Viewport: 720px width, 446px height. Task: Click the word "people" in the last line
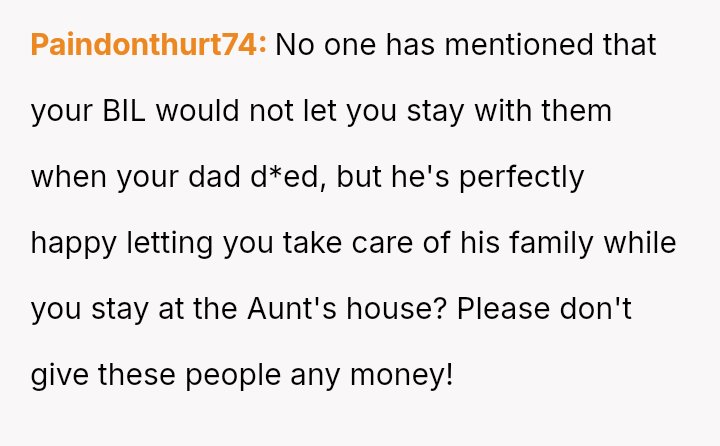(233, 375)
